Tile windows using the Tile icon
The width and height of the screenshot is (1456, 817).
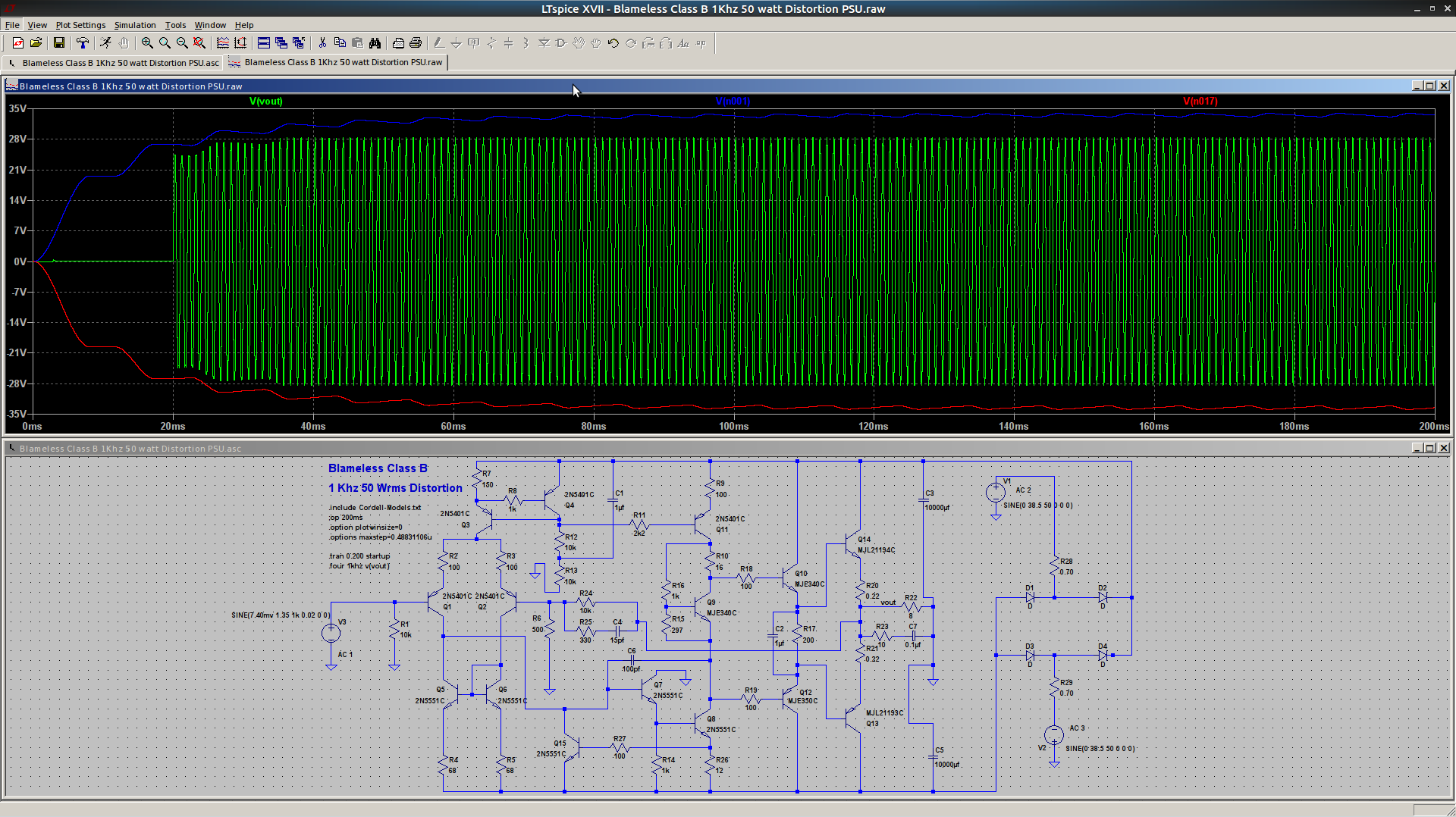[x=264, y=43]
